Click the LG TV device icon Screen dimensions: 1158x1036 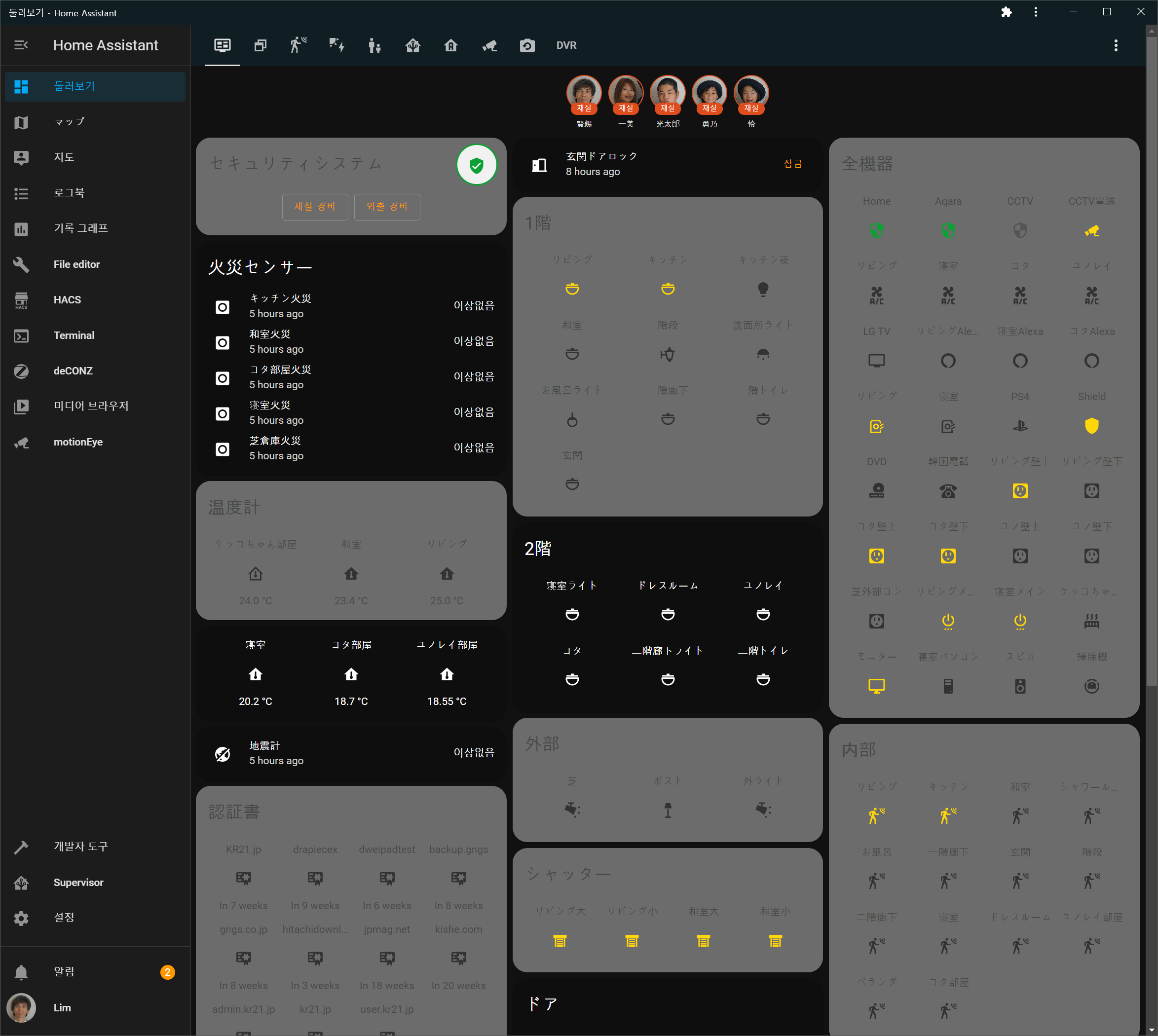tap(876, 360)
